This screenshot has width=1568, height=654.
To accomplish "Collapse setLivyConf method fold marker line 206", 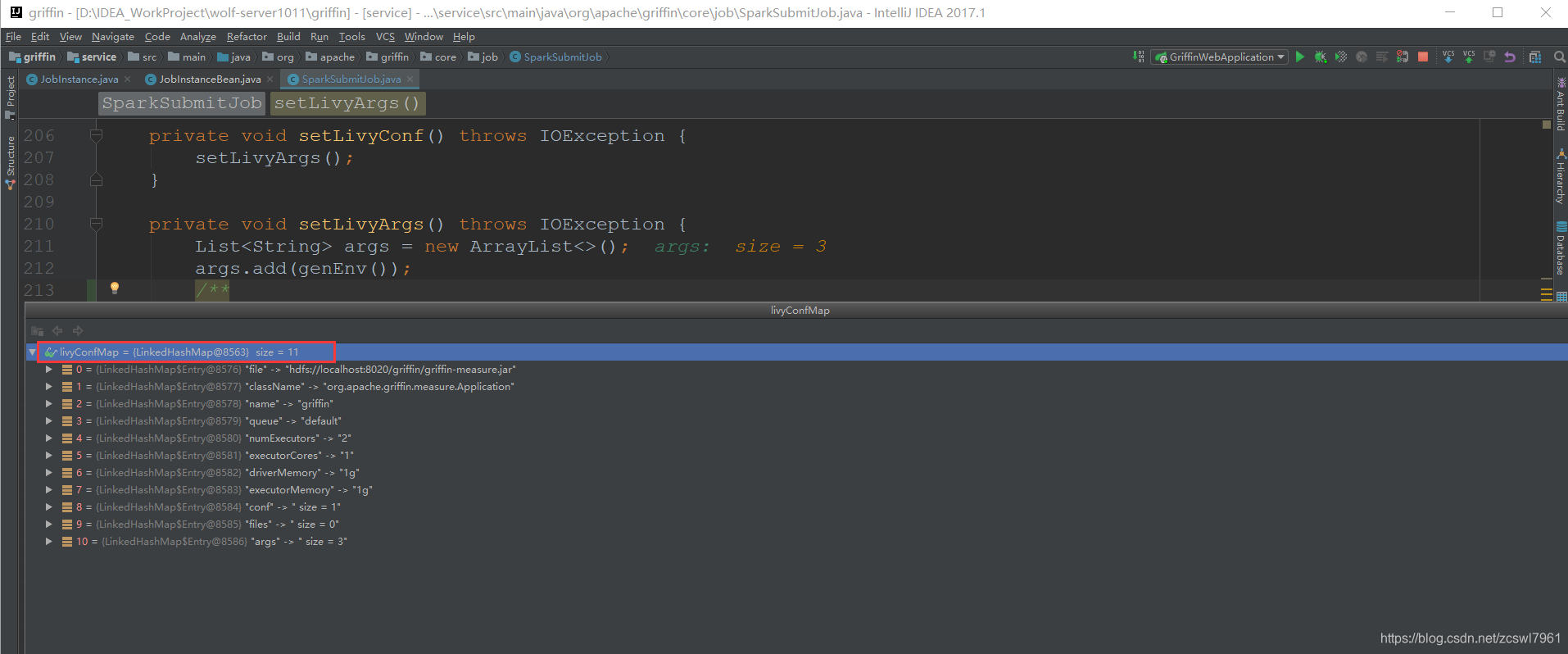I will pos(96,135).
